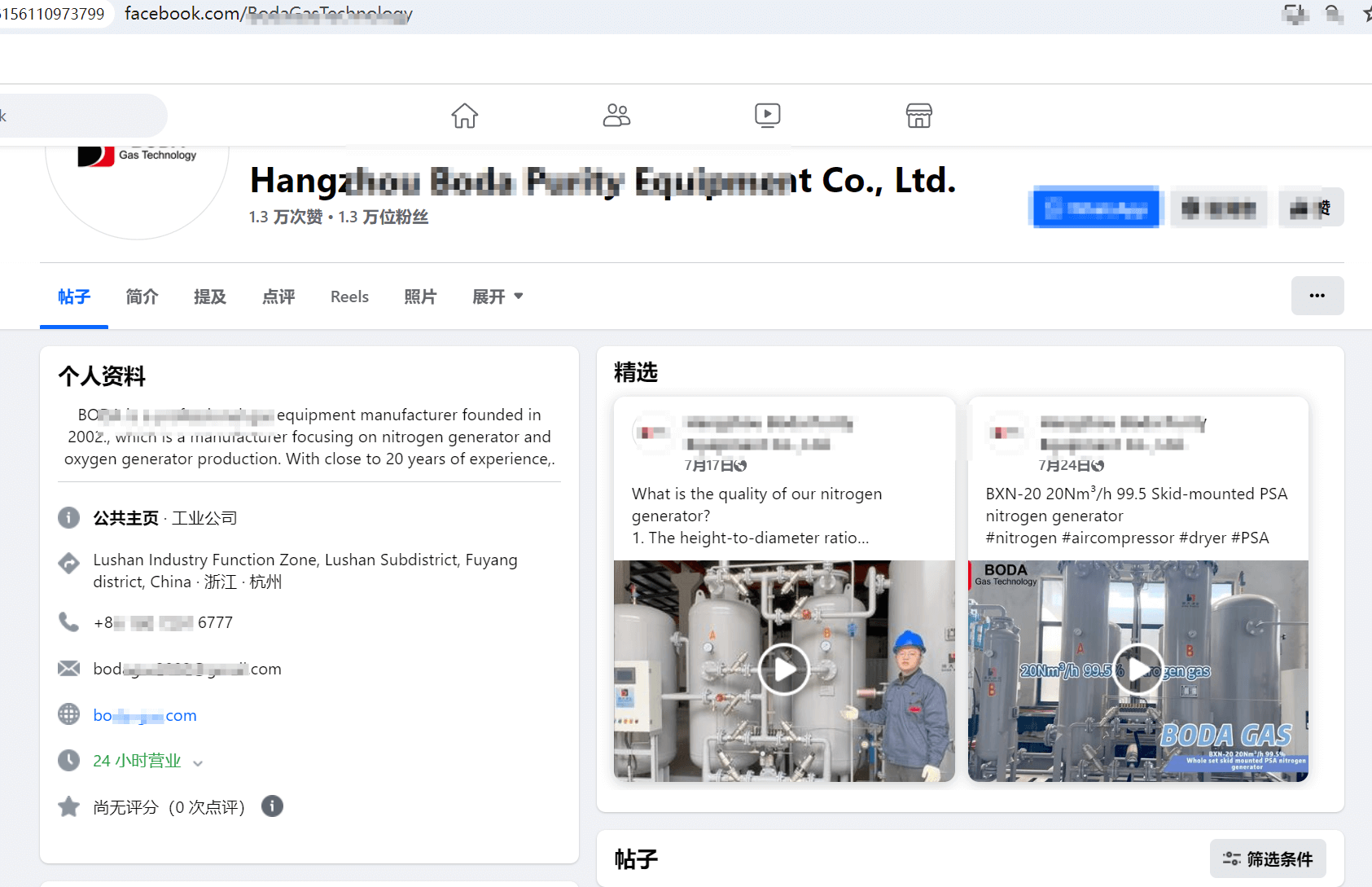
Task: Click the phone icon beside the phone number
Action: pos(69,622)
